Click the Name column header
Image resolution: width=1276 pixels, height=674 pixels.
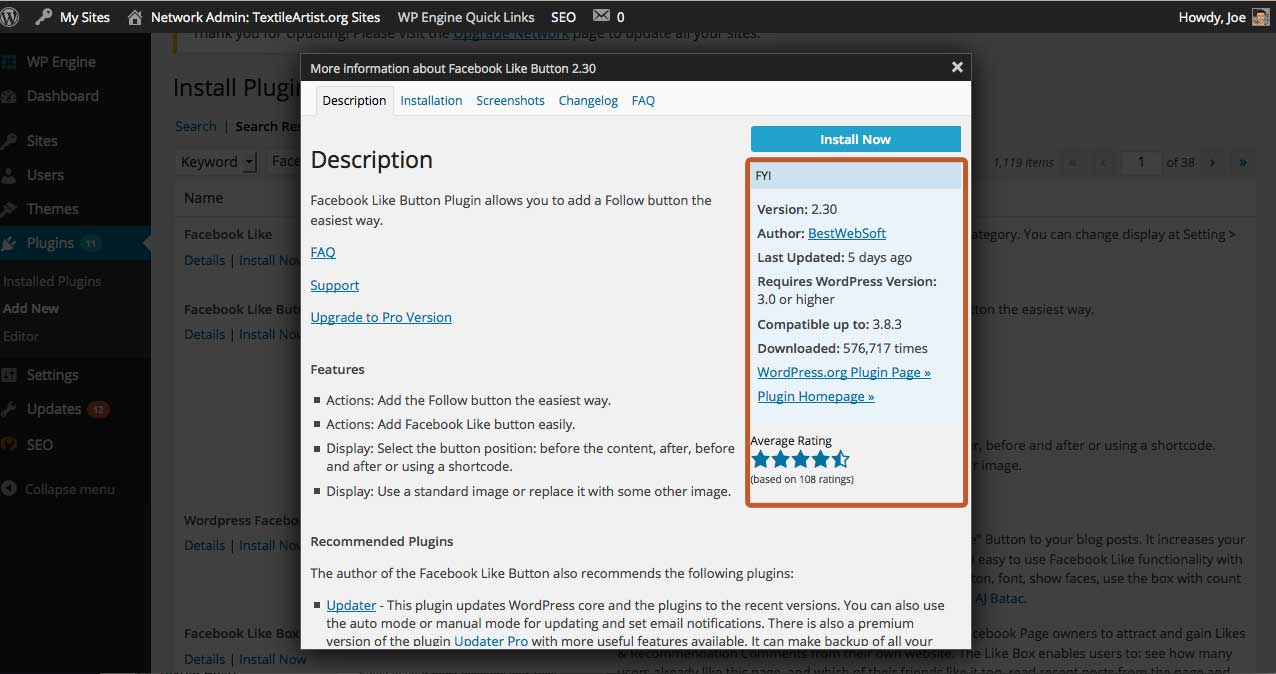click(204, 198)
